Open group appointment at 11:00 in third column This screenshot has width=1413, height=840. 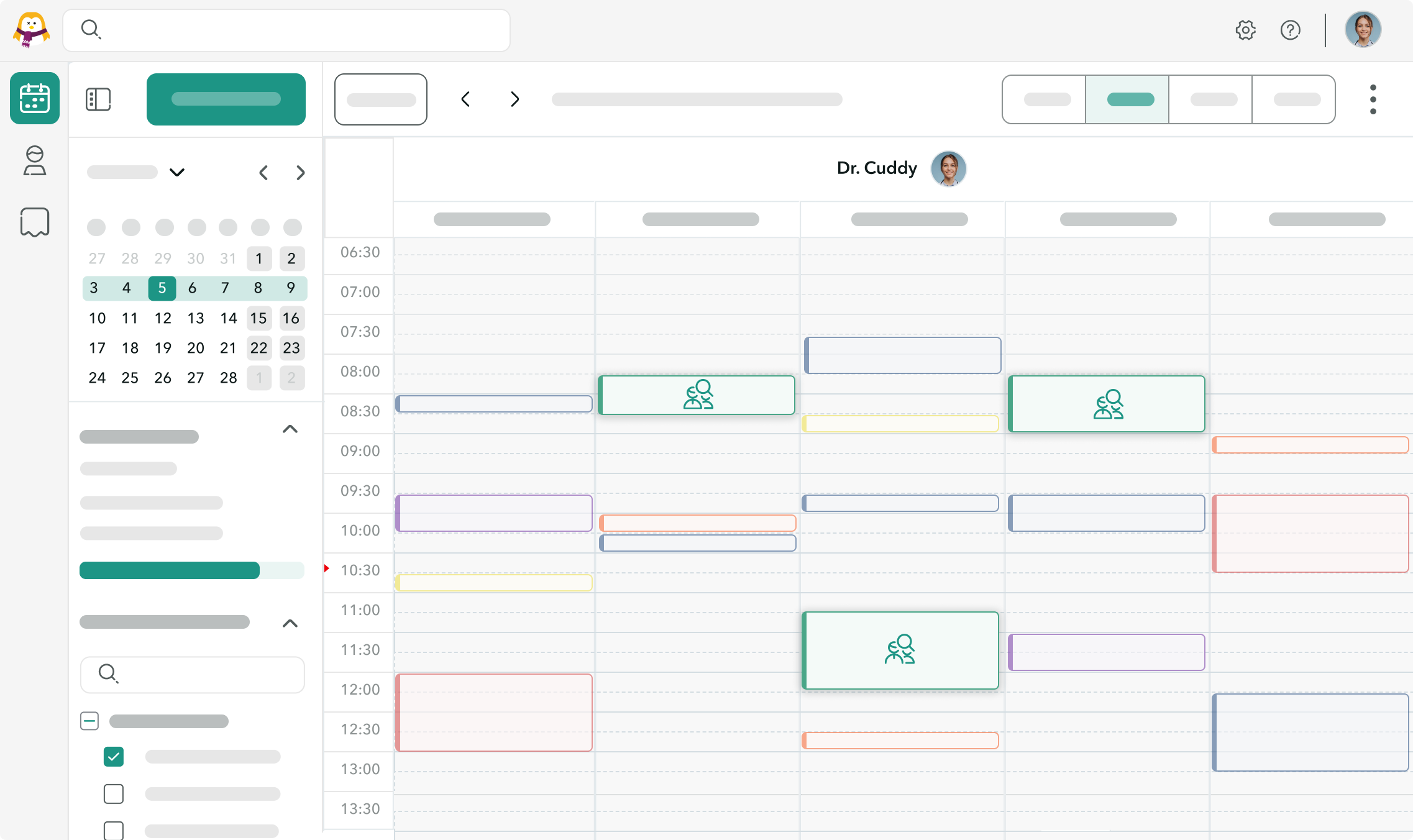900,651
